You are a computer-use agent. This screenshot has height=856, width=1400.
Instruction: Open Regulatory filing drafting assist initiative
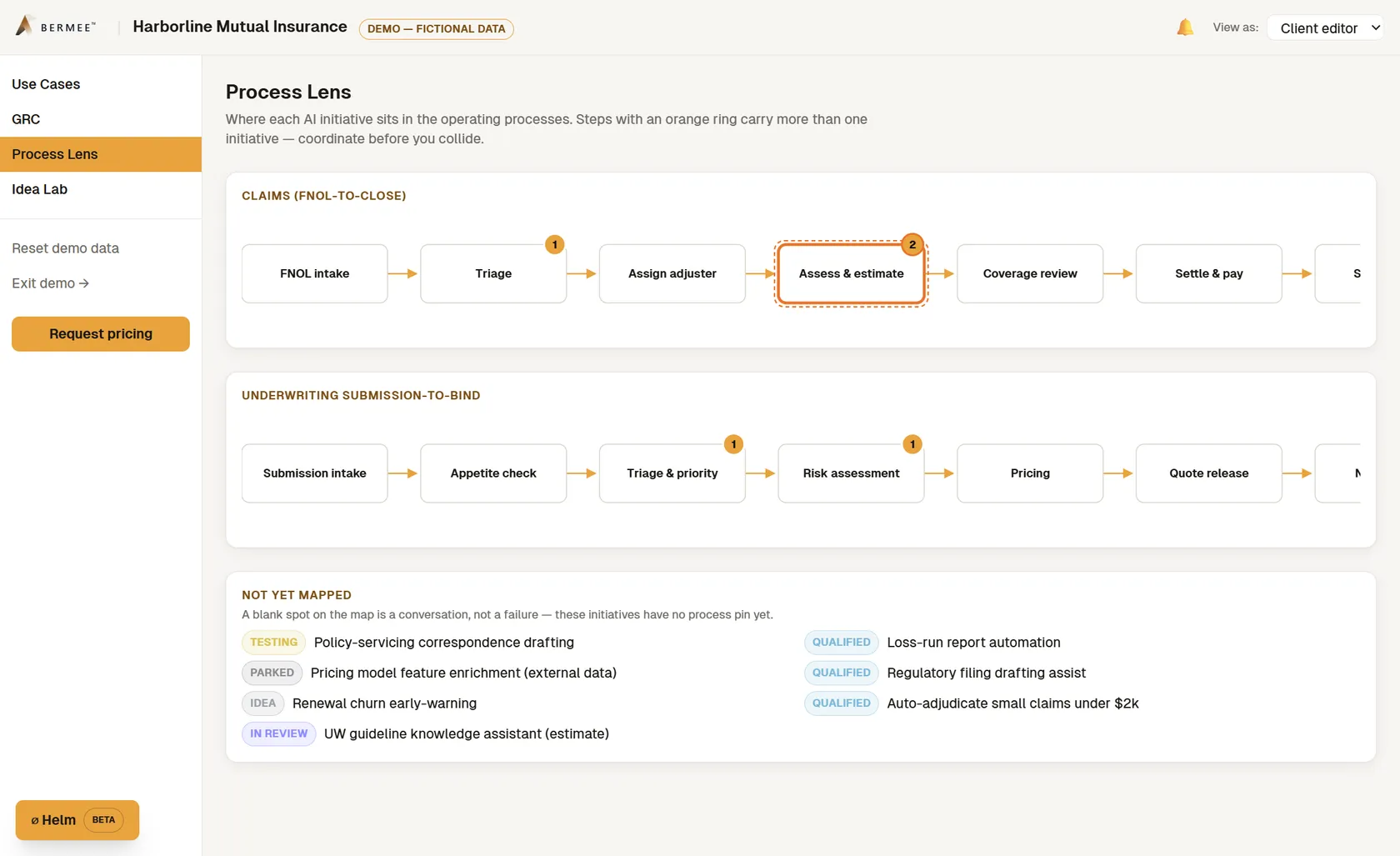pyautogui.click(x=987, y=673)
